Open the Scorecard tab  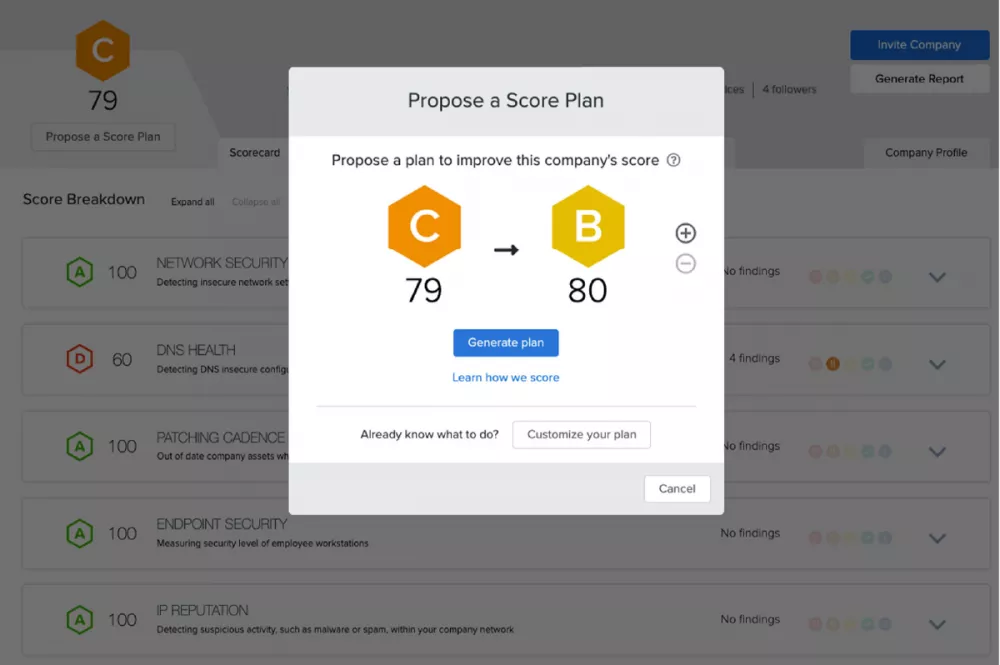[x=254, y=153]
